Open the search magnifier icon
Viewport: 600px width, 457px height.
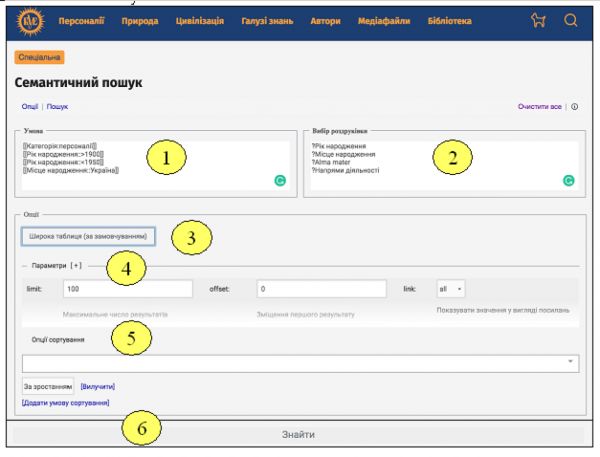571,20
